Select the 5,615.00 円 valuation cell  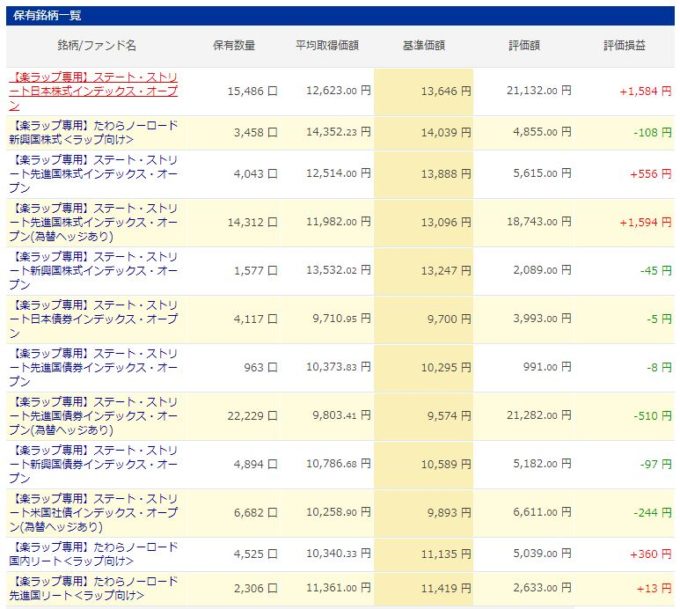[542, 174]
